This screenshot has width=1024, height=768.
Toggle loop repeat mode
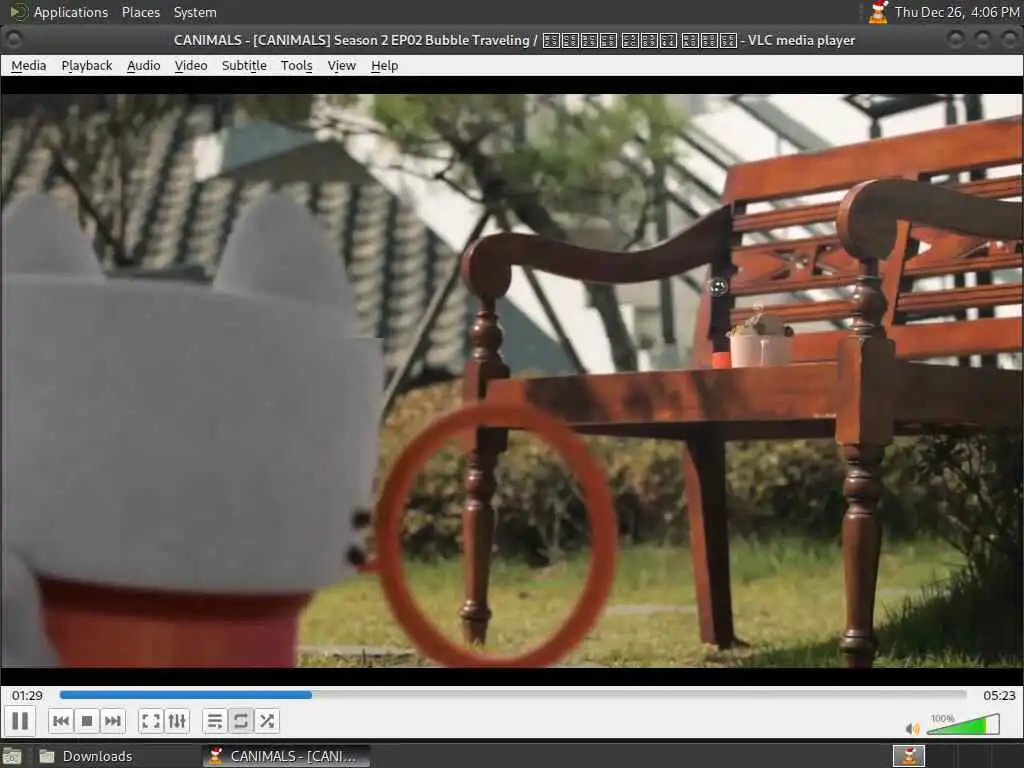pyautogui.click(x=240, y=721)
